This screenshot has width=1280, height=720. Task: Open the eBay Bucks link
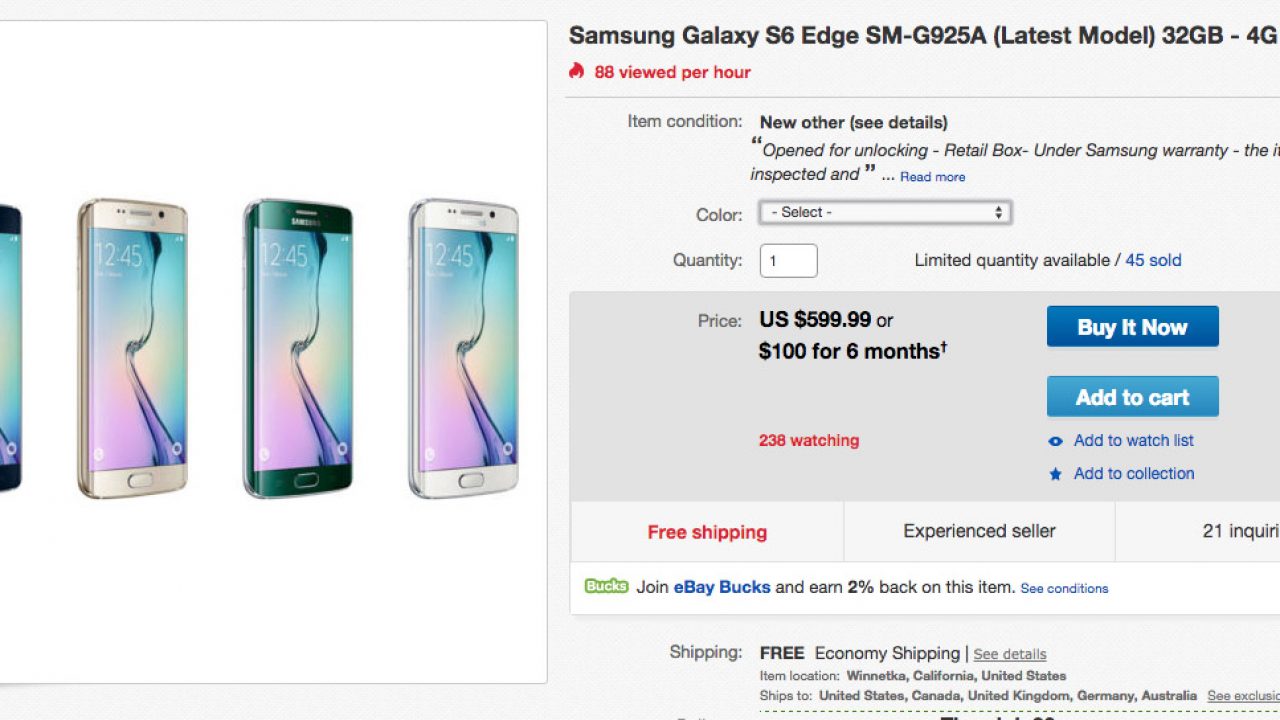click(x=721, y=587)
